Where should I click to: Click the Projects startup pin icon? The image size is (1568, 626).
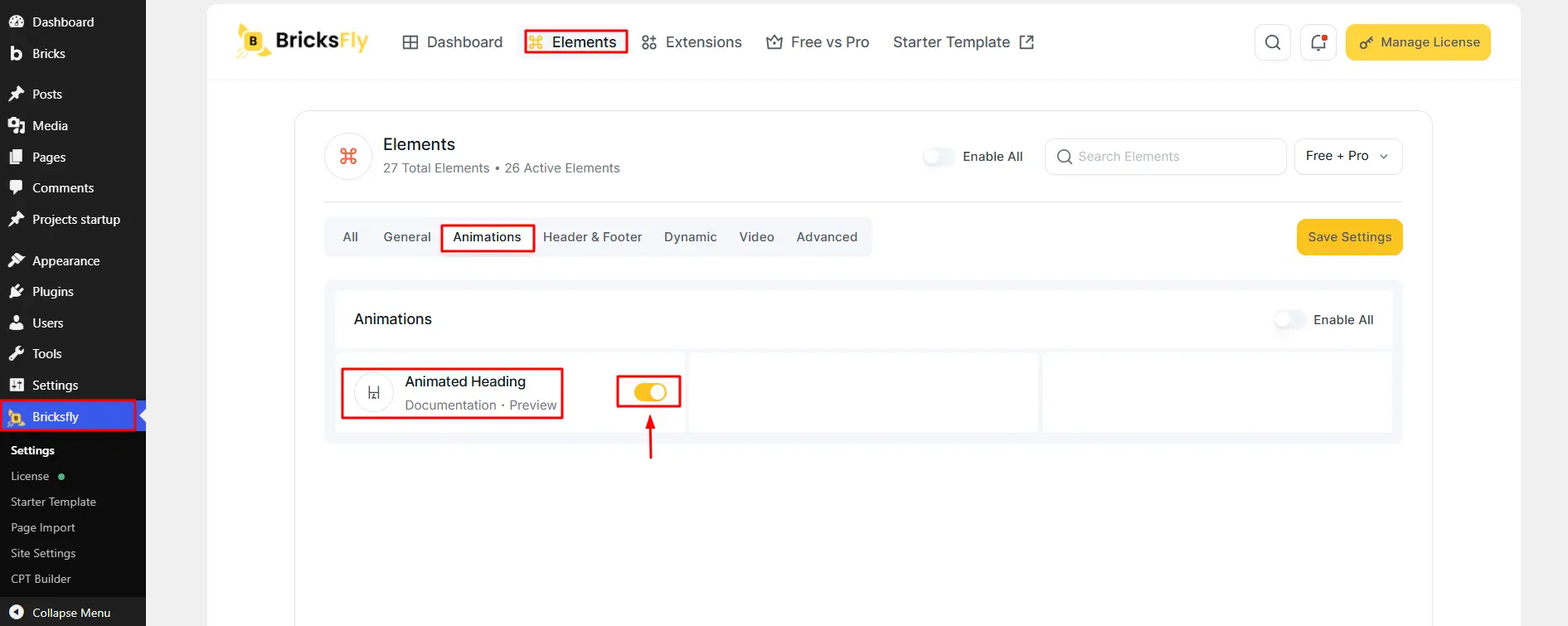(x=17, y=219)
